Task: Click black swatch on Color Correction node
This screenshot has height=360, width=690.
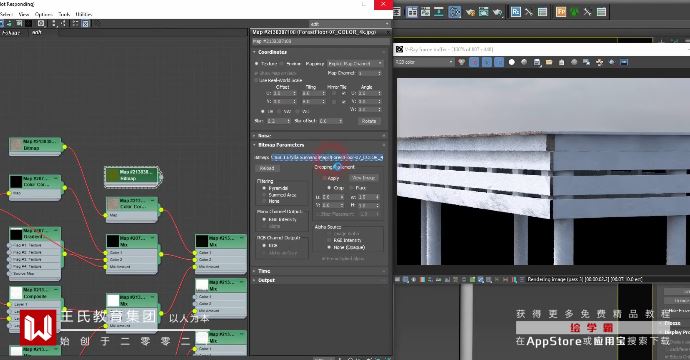Action: pyautogui.click(x=16, y=181)
